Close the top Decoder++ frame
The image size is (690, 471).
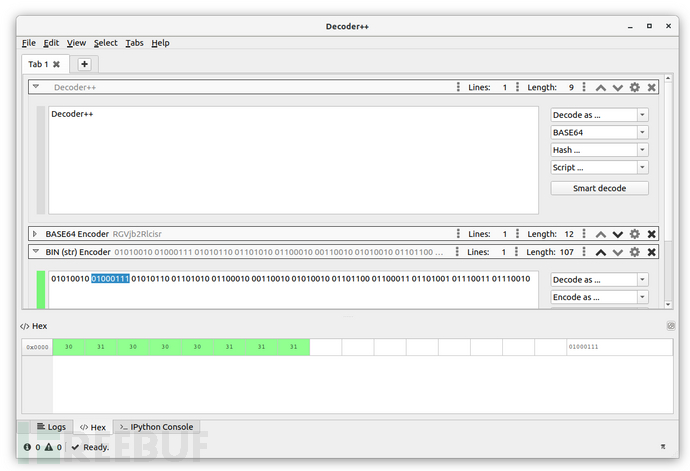pyautogui.click(x=652, y=87)
